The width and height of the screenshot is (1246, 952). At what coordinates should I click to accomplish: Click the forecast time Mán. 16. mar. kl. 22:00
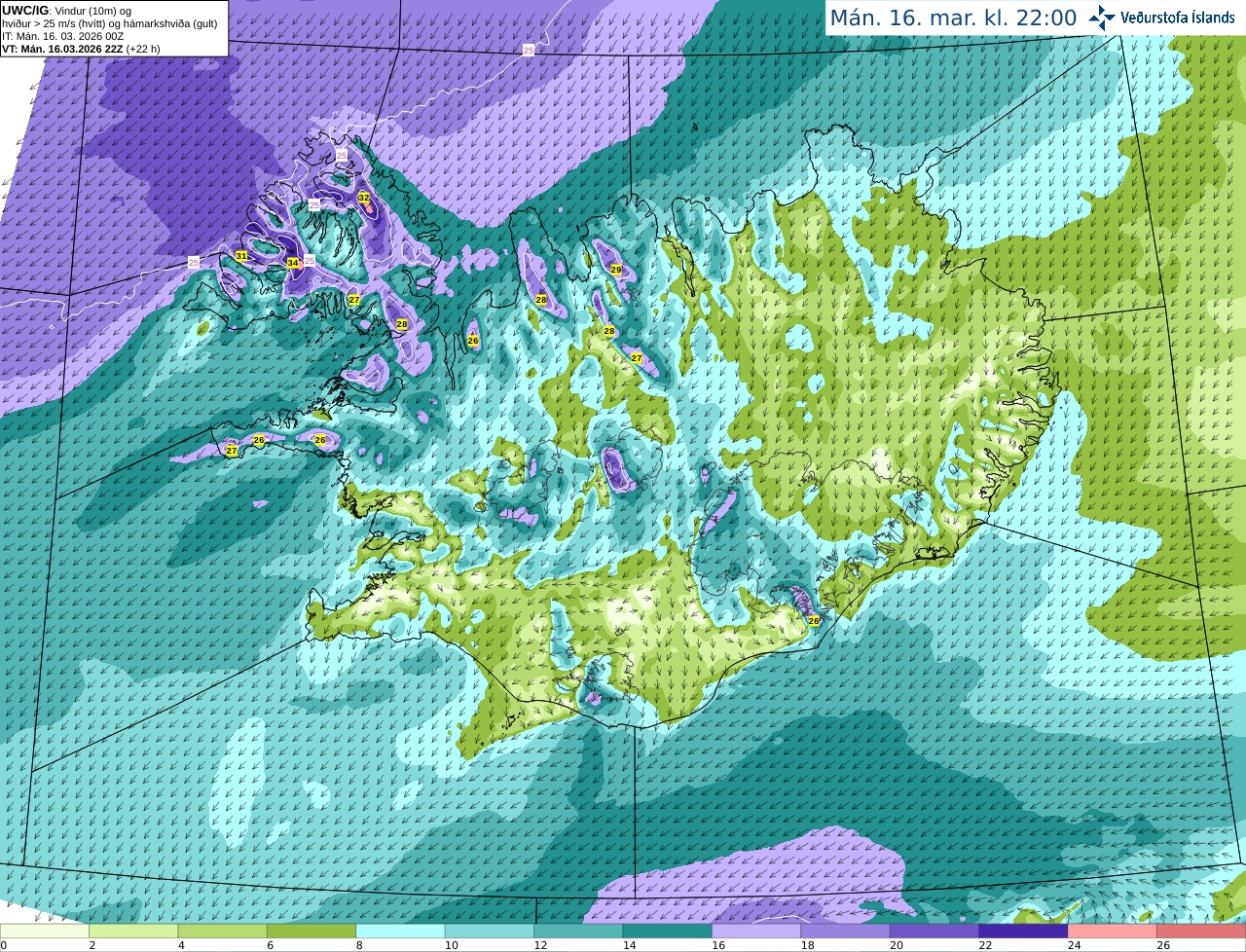click(x=953, y=18)
